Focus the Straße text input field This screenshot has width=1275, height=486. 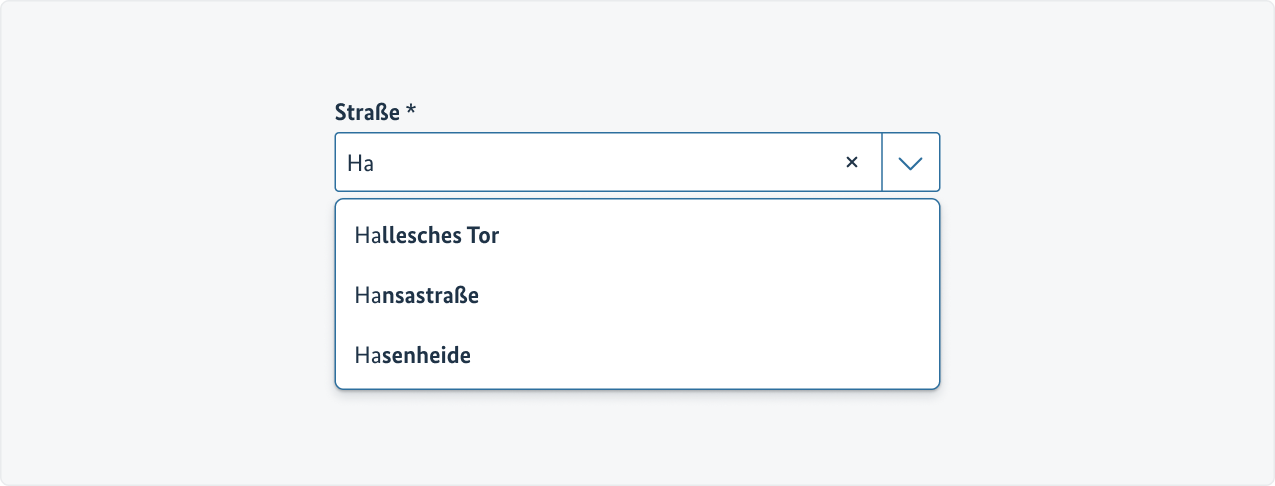[590, 162]
